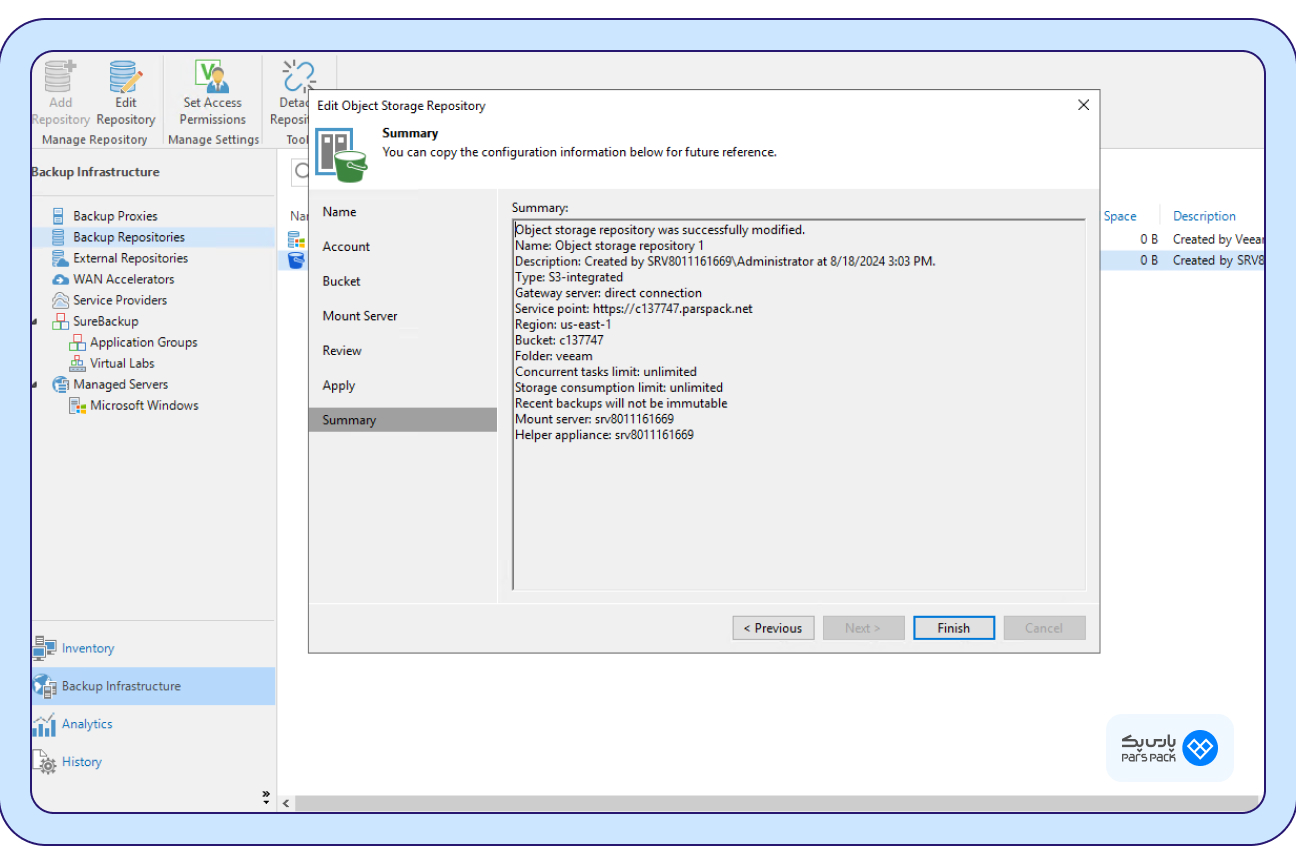
Task: Click the Detach Repository ribbon icon
Action: pyautogui.click(x=298, y=75)
